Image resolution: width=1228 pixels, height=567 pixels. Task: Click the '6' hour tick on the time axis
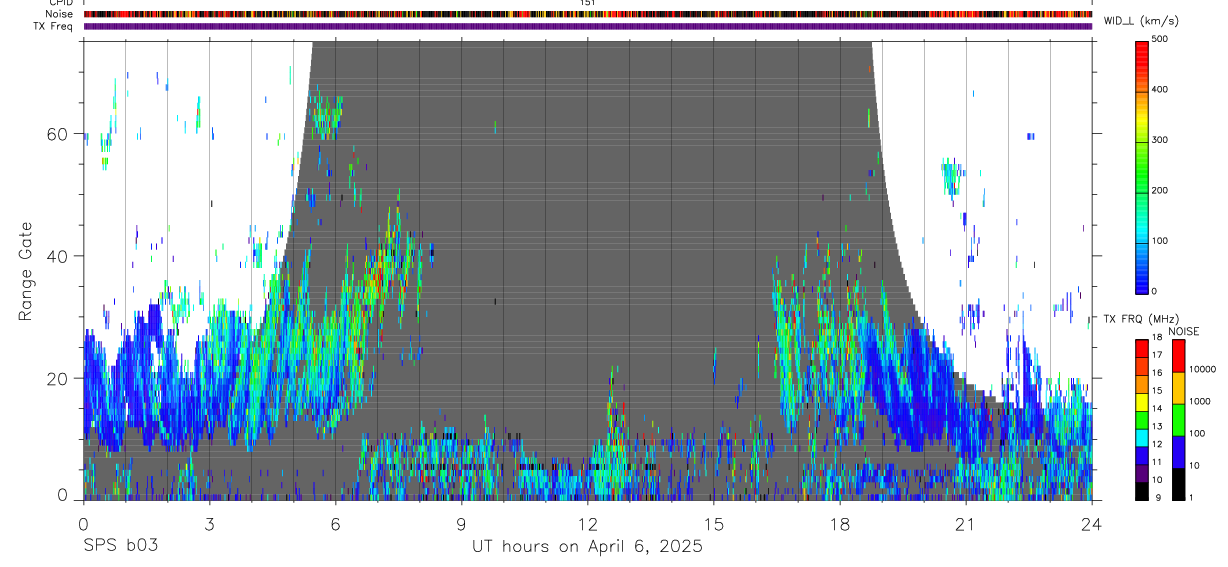335,524
